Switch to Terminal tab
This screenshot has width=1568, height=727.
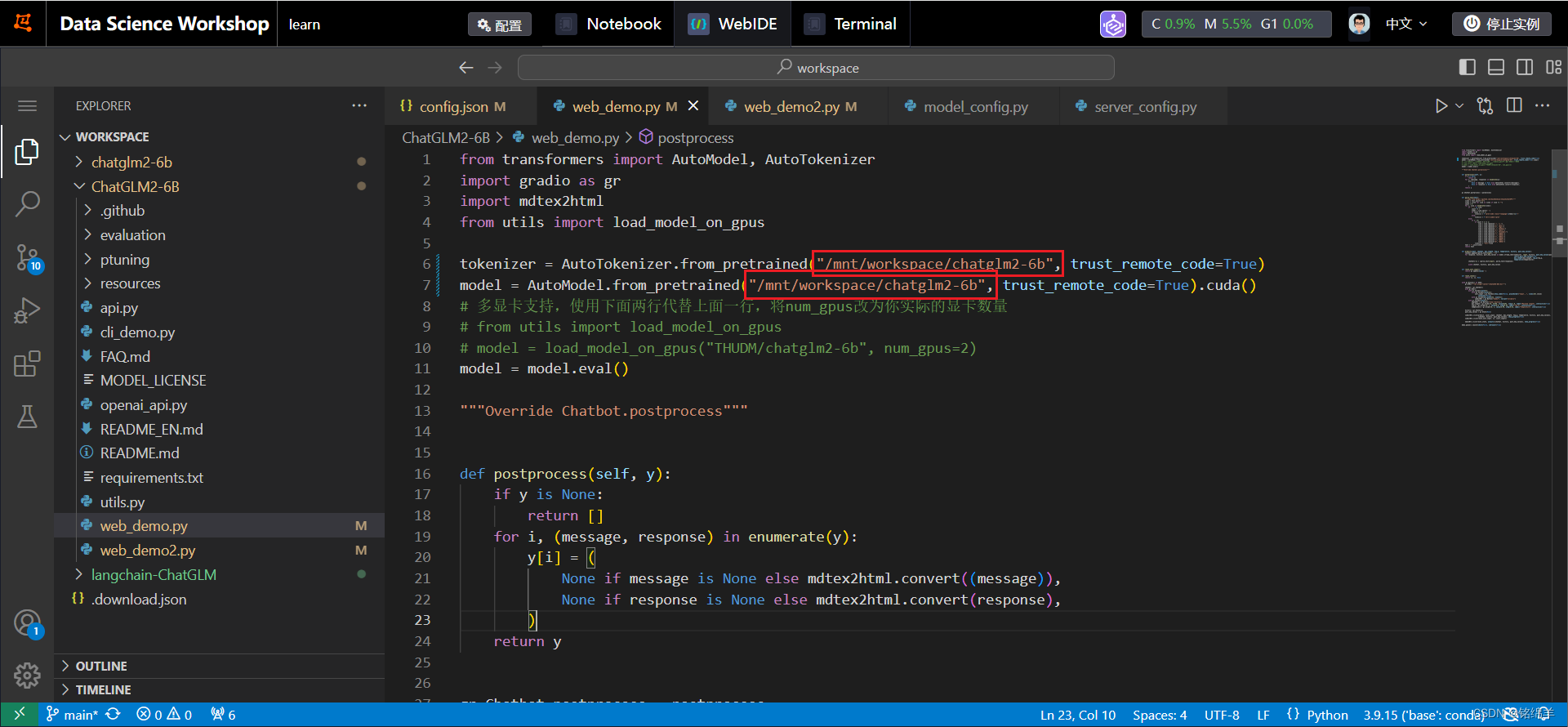(x=850, y=25)
